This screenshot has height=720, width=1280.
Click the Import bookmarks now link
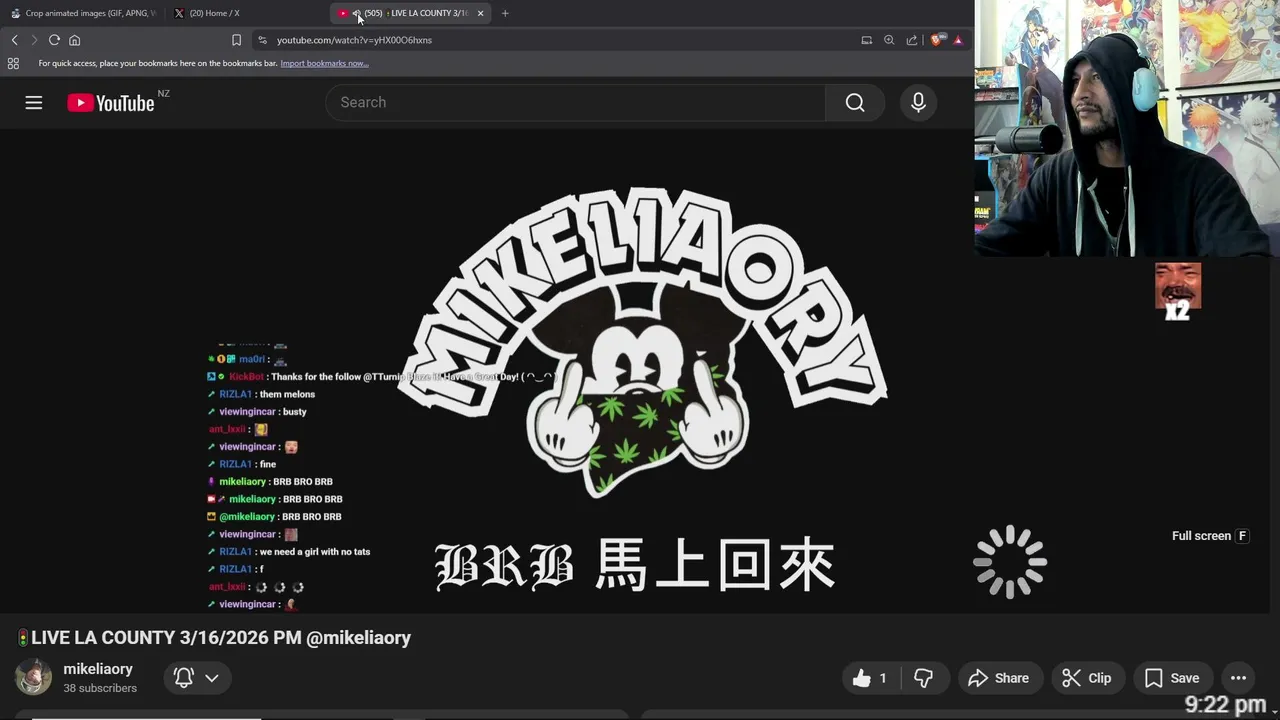tap(324, 63)
